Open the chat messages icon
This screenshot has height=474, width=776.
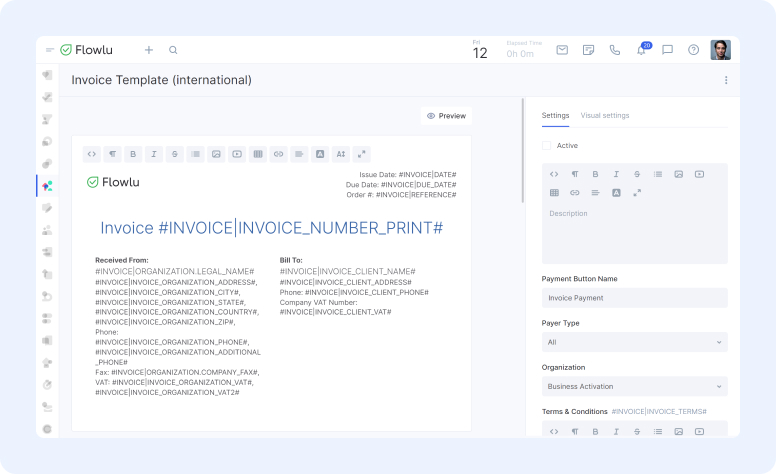click(668, 50)
